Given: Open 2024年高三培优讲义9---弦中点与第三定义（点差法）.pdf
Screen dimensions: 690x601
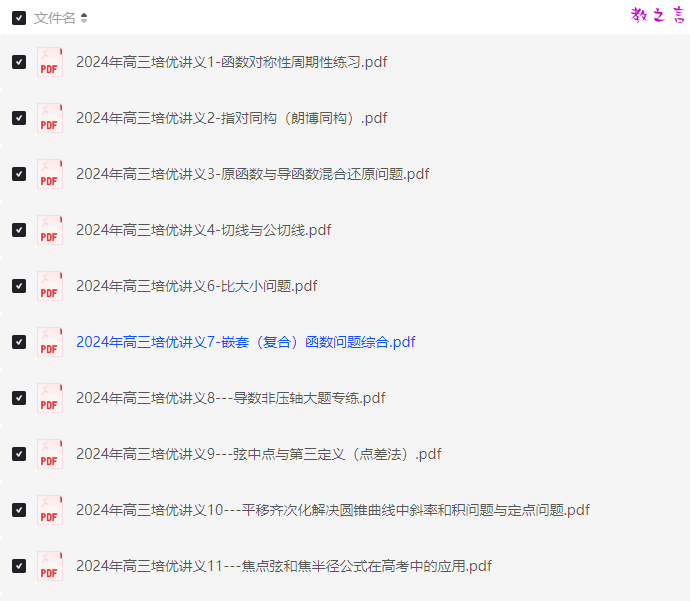Looking at the screenshot, I should (259, 454).
